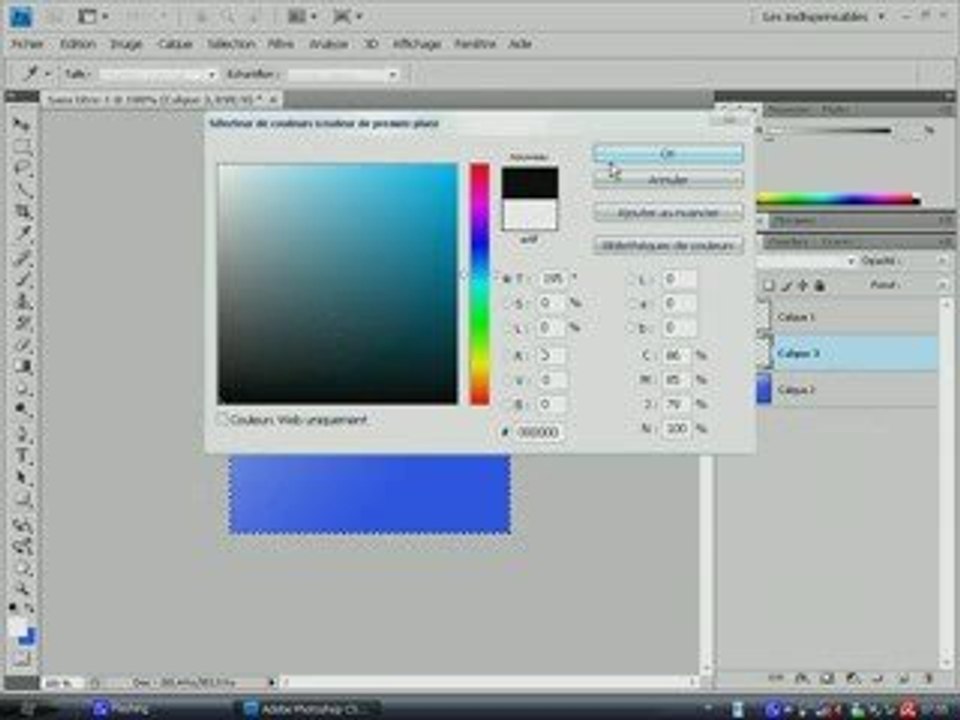Screen dimensions: 960x720
Task: Click the layer lock icon
Action: 819,285
